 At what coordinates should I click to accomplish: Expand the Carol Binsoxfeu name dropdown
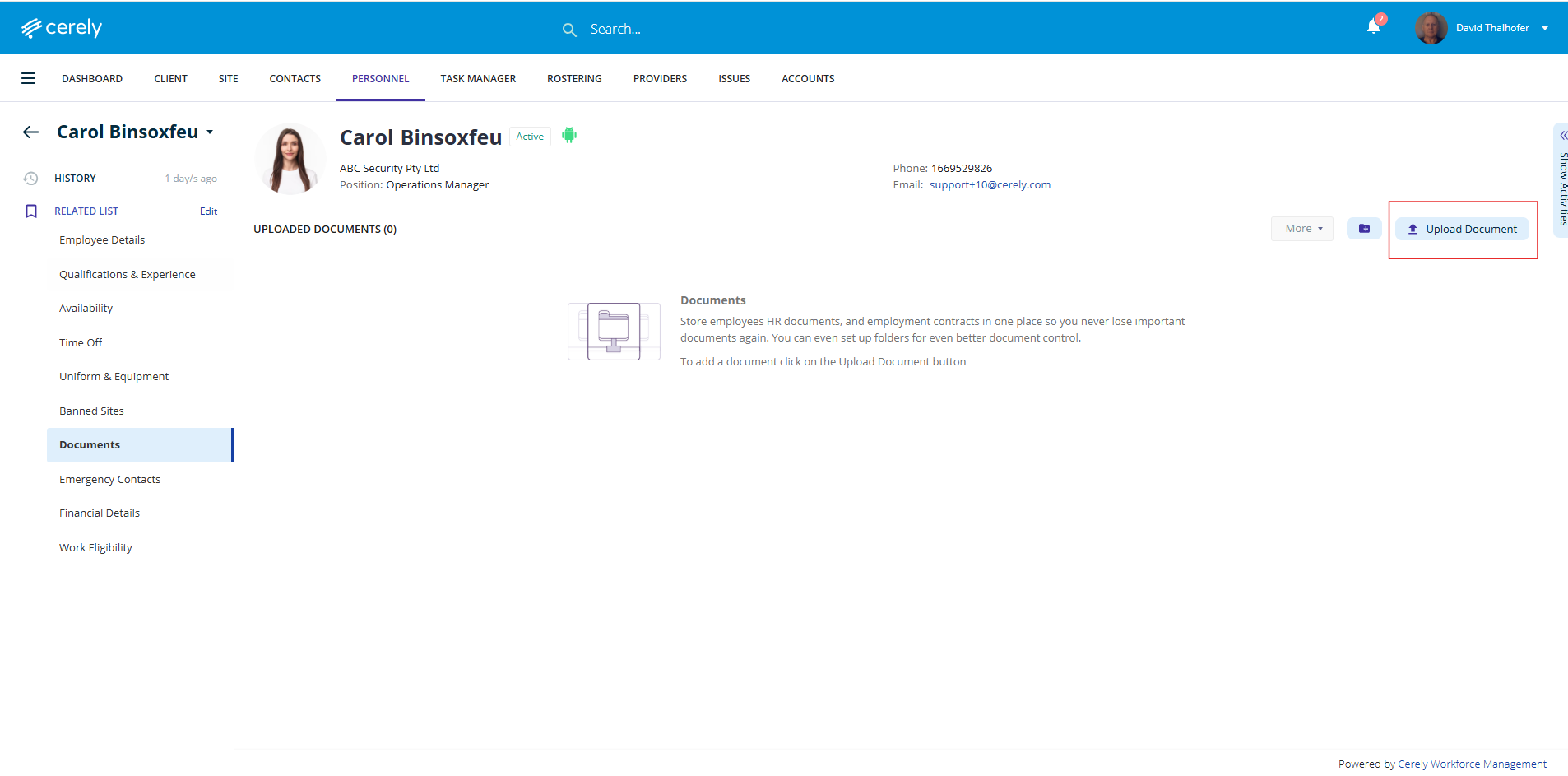tap(210, 132)
